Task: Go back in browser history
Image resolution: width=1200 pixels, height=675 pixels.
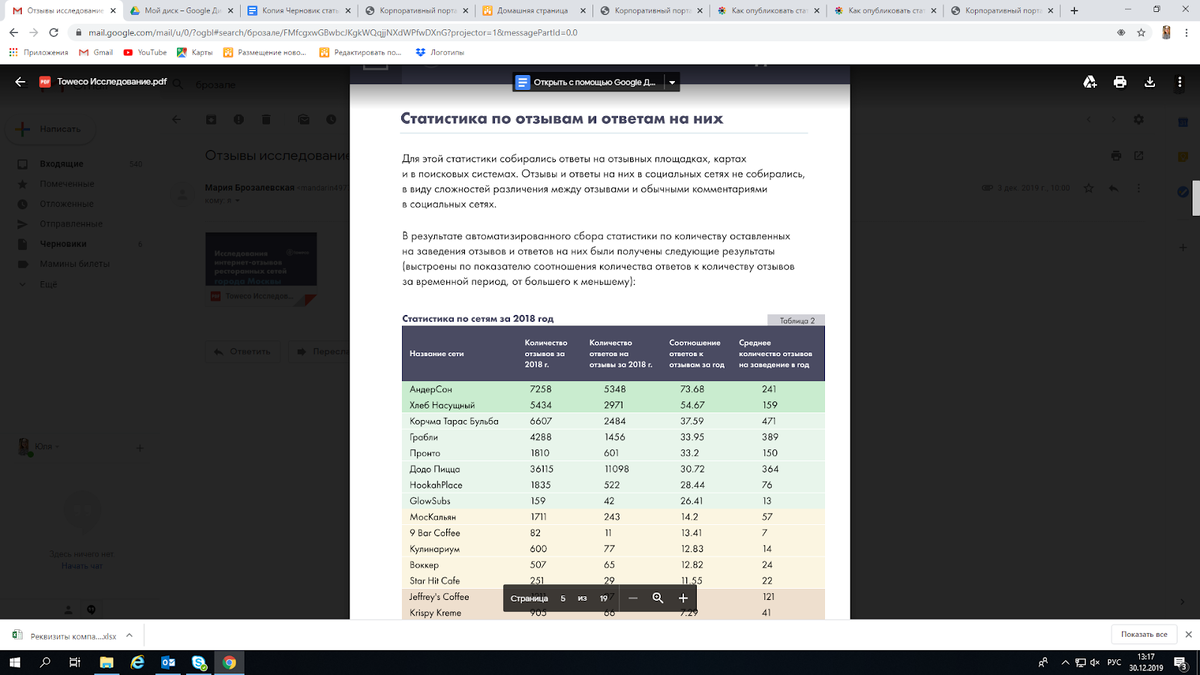Action: [x=14, y=32]
